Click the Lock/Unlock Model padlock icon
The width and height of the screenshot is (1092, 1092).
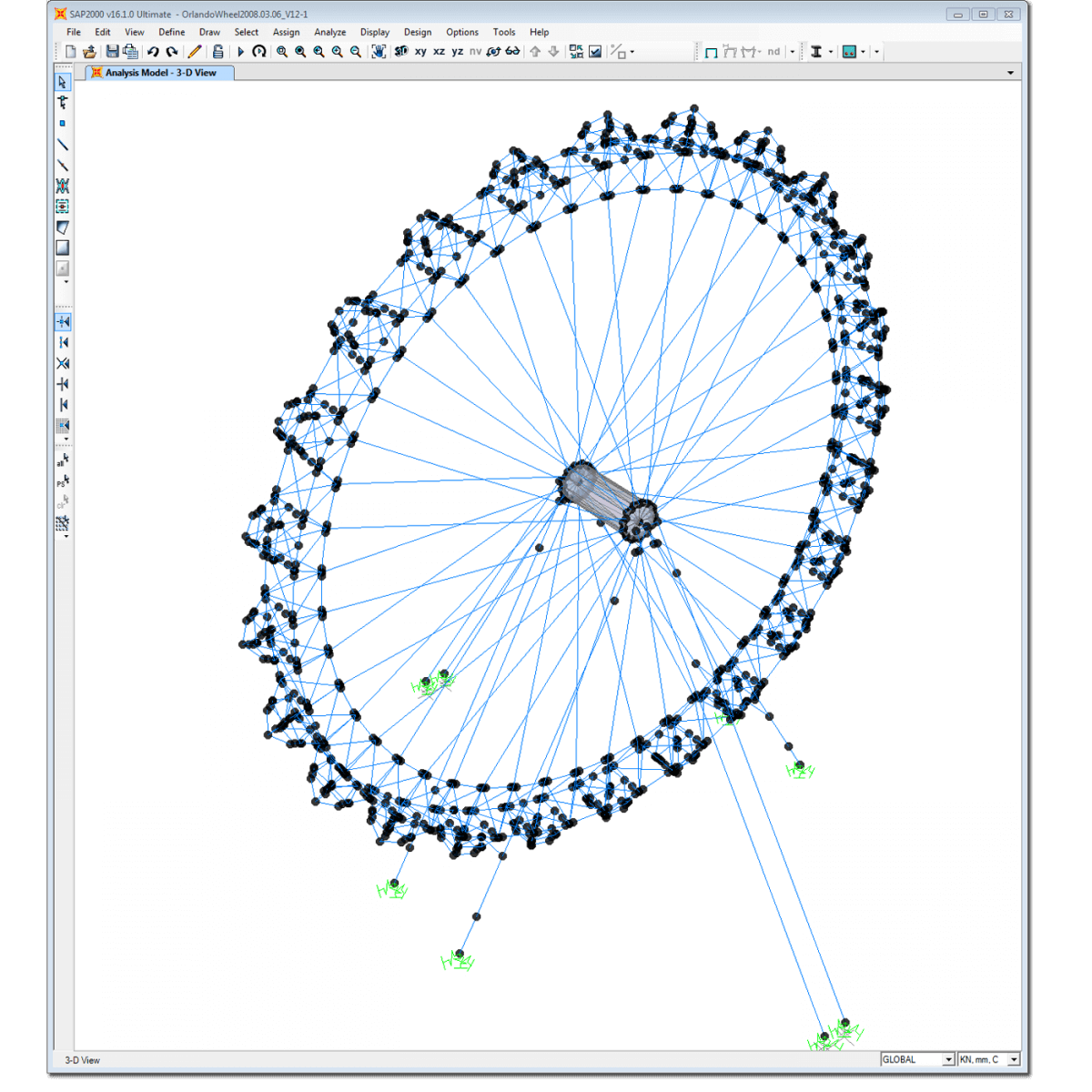coord(218,52)
